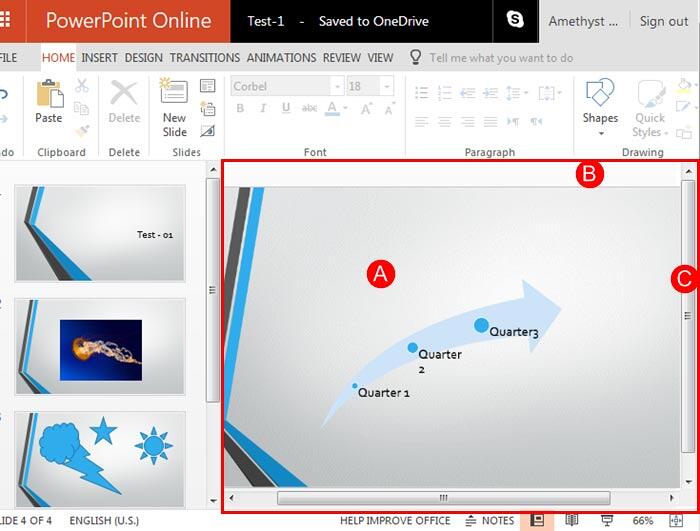The width and height of the screenshot is (700, 531).
Task: Click the Shape Fill paint bucket icon
Action: tap(684, 85)
